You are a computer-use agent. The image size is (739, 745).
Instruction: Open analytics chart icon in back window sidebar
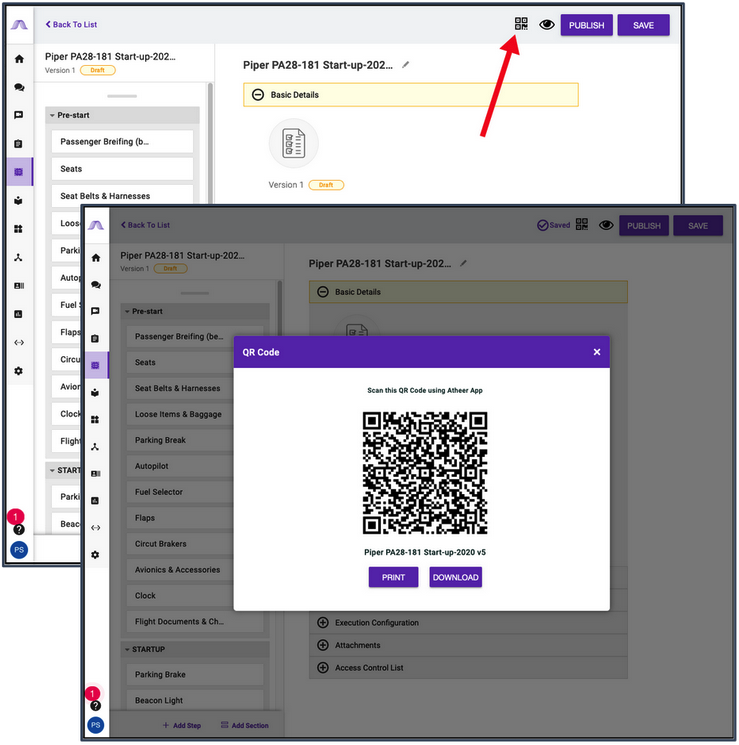19,314
